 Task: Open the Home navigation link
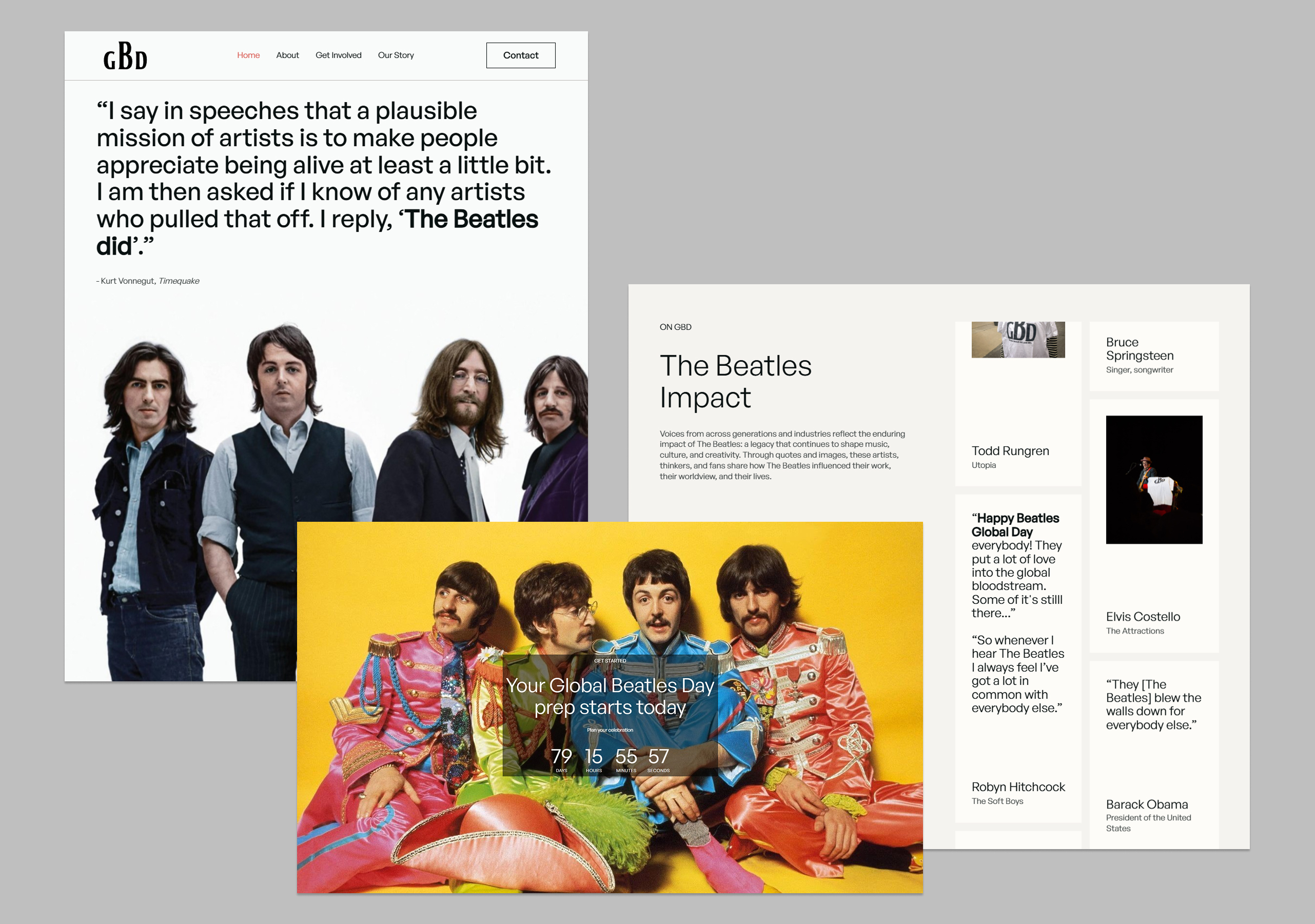click(x=248, y=55)
